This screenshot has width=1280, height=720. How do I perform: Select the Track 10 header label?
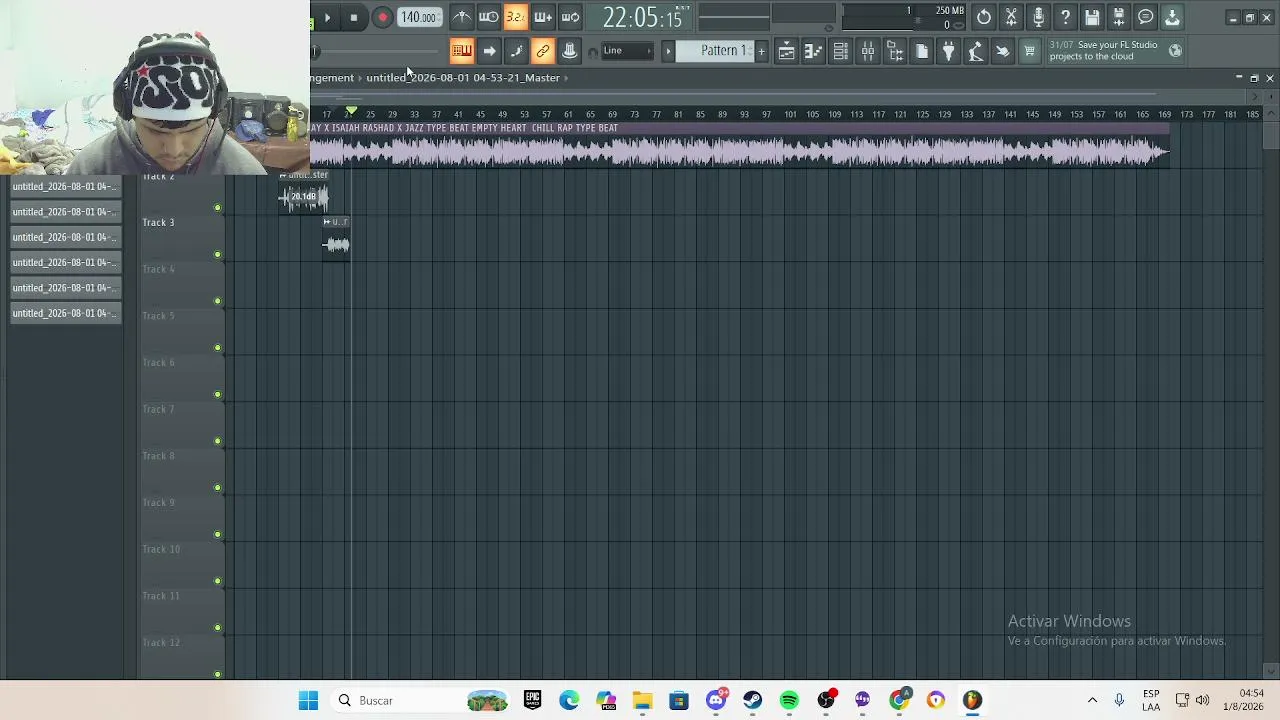(161, 549)
